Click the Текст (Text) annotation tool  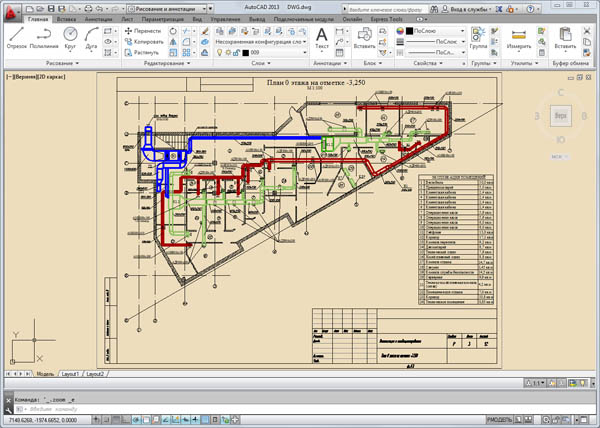322,36
